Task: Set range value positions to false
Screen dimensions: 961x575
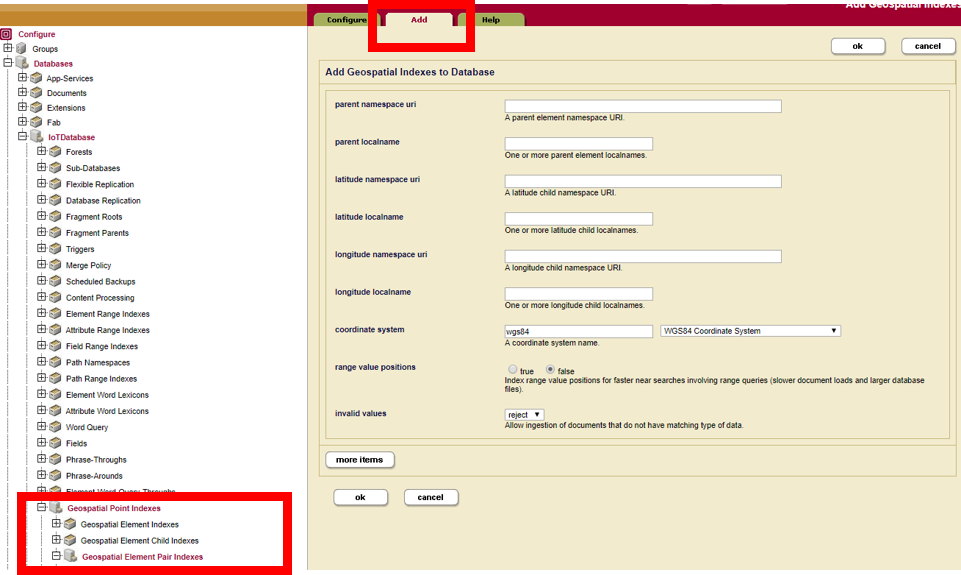Action: pyautogui.click(x=550, y=369)
